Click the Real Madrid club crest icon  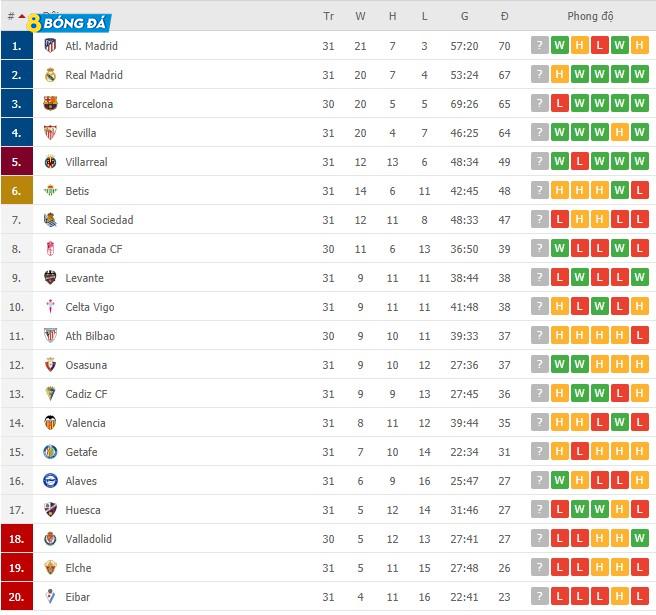[50, 75]
